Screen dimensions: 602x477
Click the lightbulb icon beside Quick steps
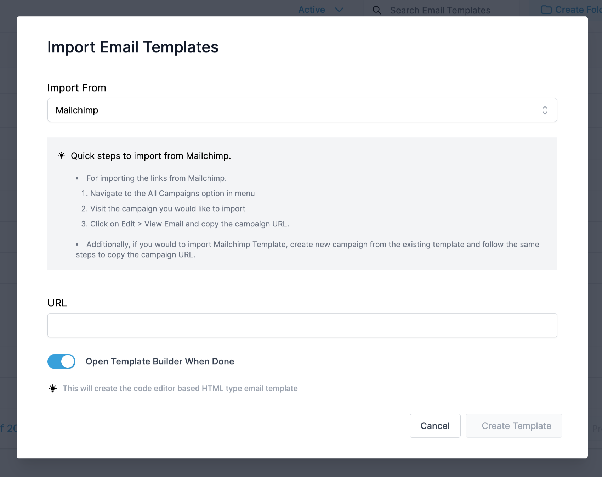(61, 156)
